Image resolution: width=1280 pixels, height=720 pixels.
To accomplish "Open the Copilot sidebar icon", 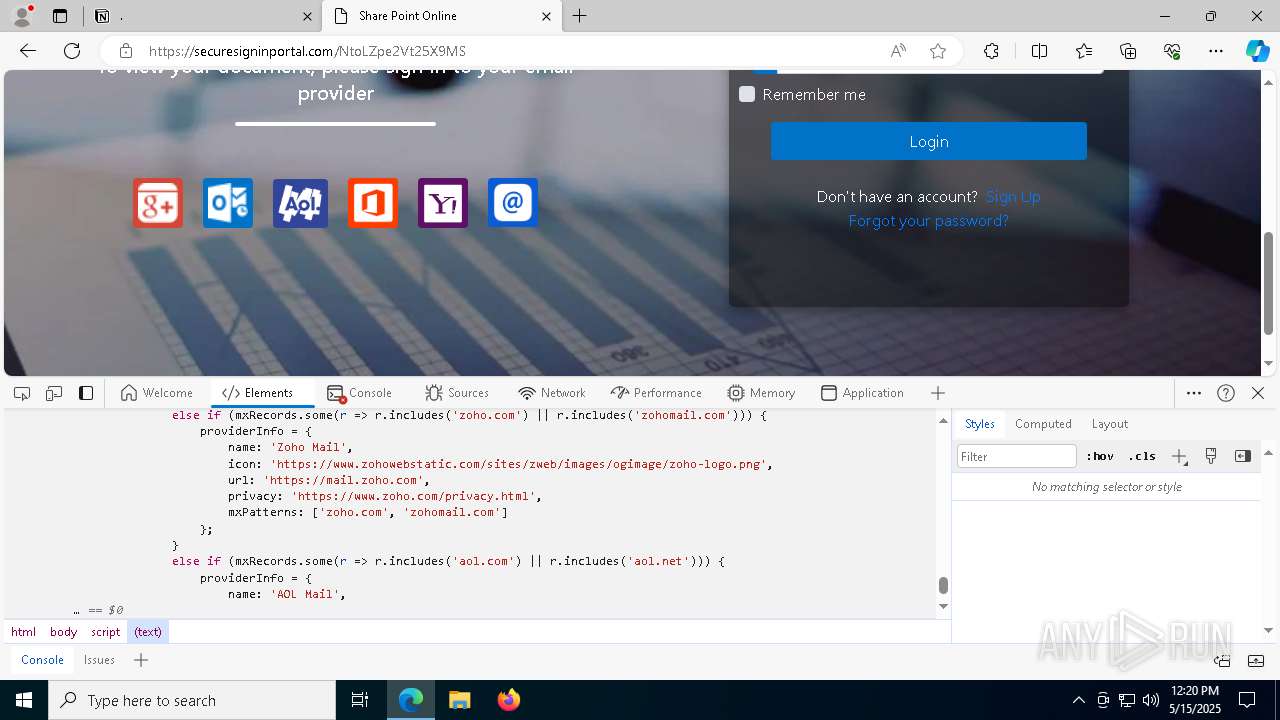I will point(1257,51).
